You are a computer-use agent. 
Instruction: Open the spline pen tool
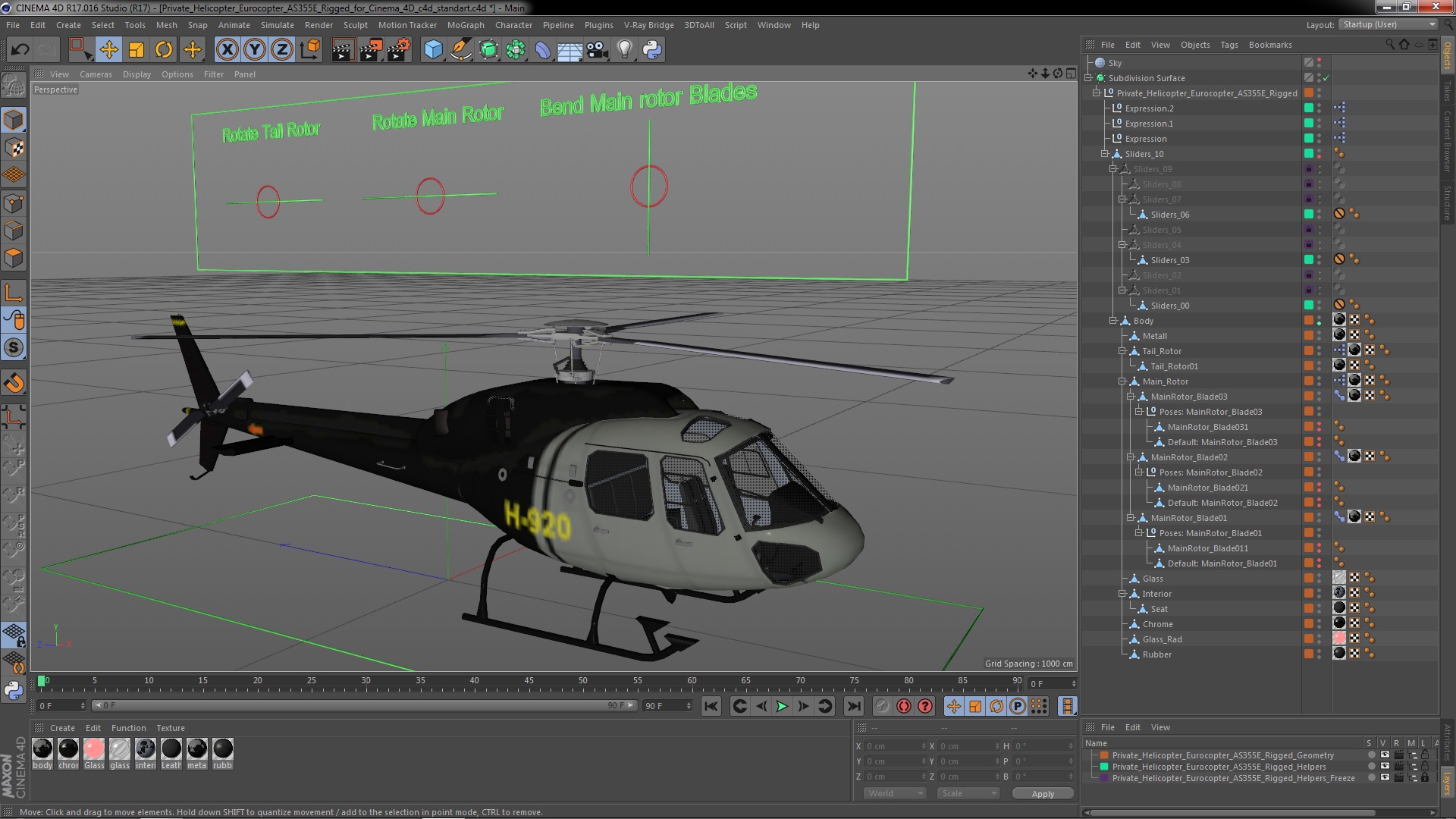point(460,50)
